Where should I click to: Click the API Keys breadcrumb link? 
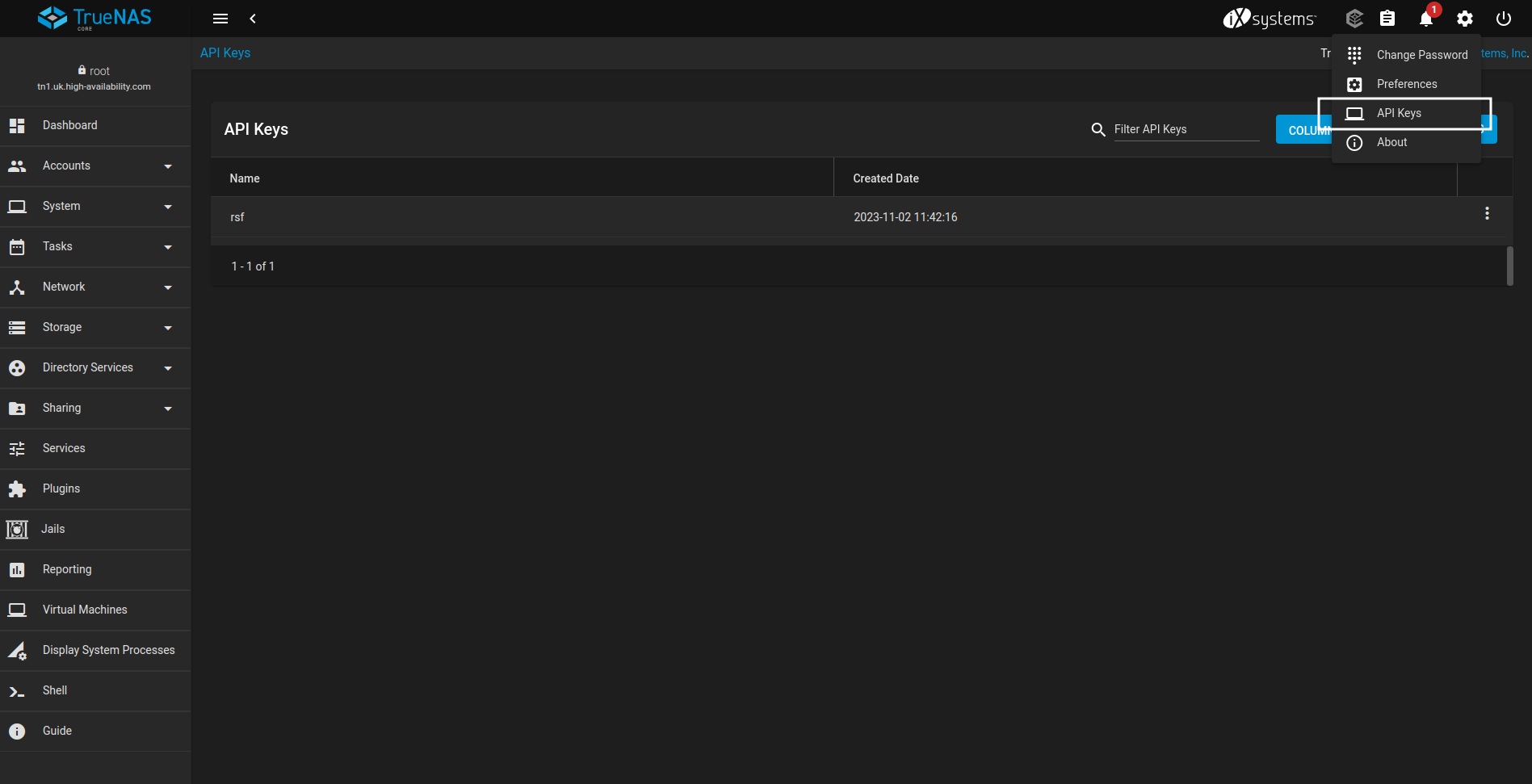click(x=225, y=52)
